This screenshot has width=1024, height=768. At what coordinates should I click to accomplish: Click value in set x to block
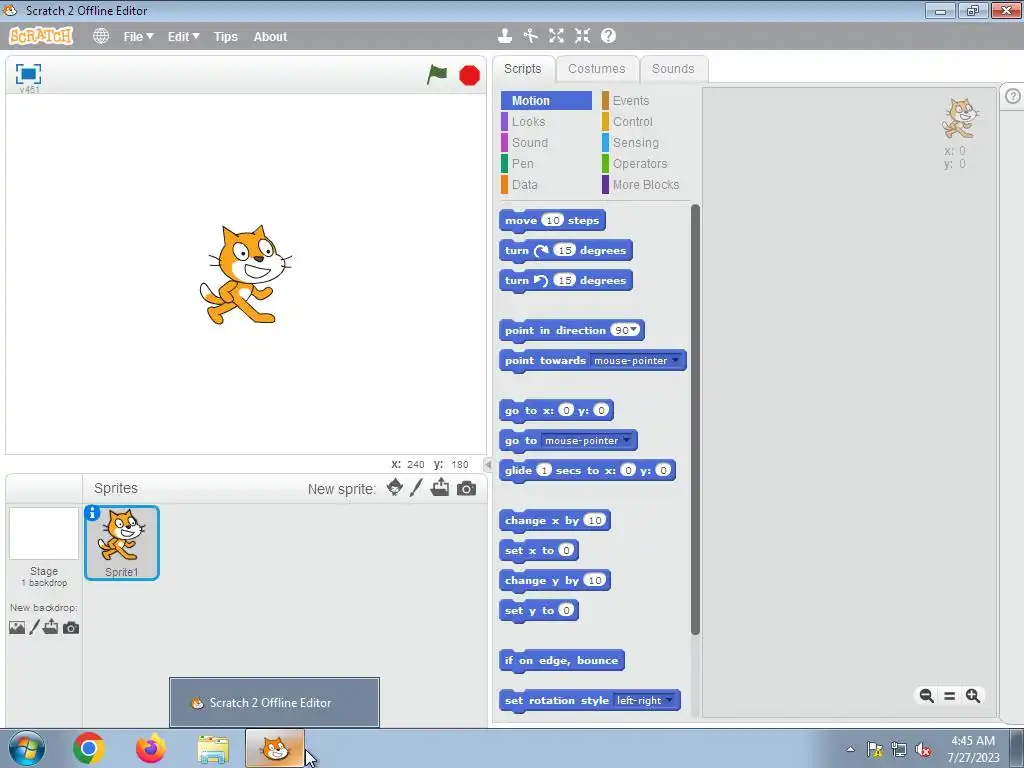[566, 550]
